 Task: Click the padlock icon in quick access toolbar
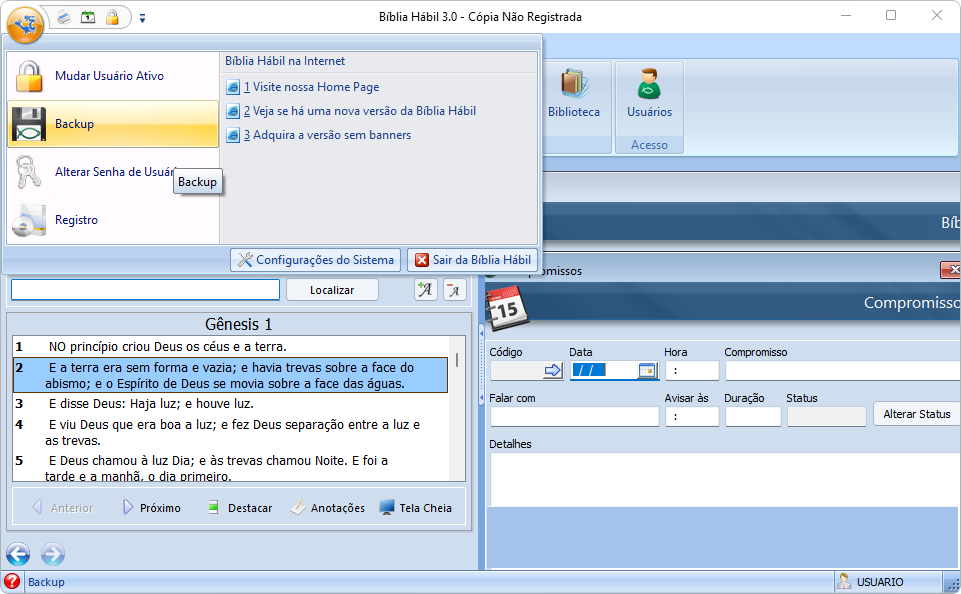112,17
